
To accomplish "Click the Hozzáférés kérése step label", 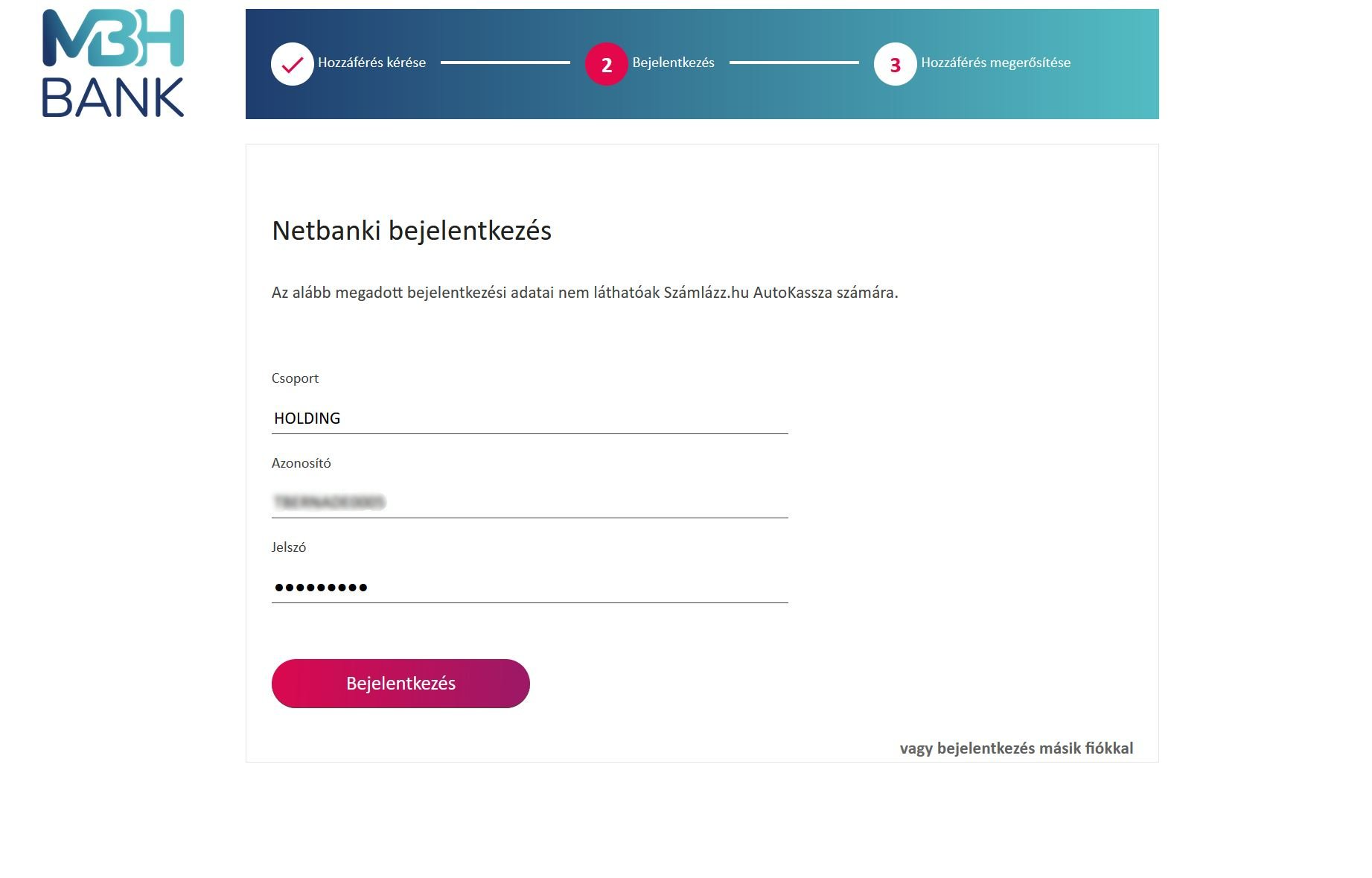I will click(x=371, y=63).
